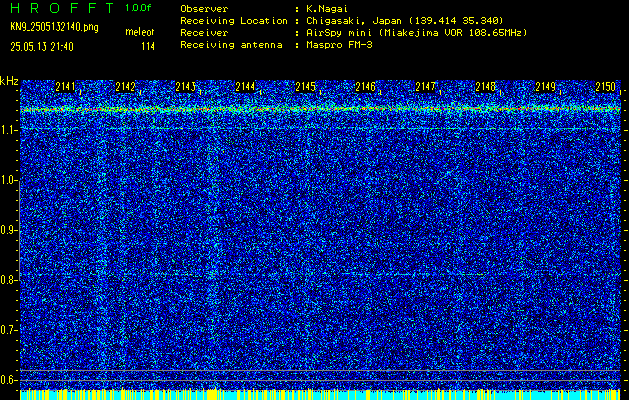Screen dimensions: 629x400
Task: Click the 2150 time marker
Action: (605, 87)
